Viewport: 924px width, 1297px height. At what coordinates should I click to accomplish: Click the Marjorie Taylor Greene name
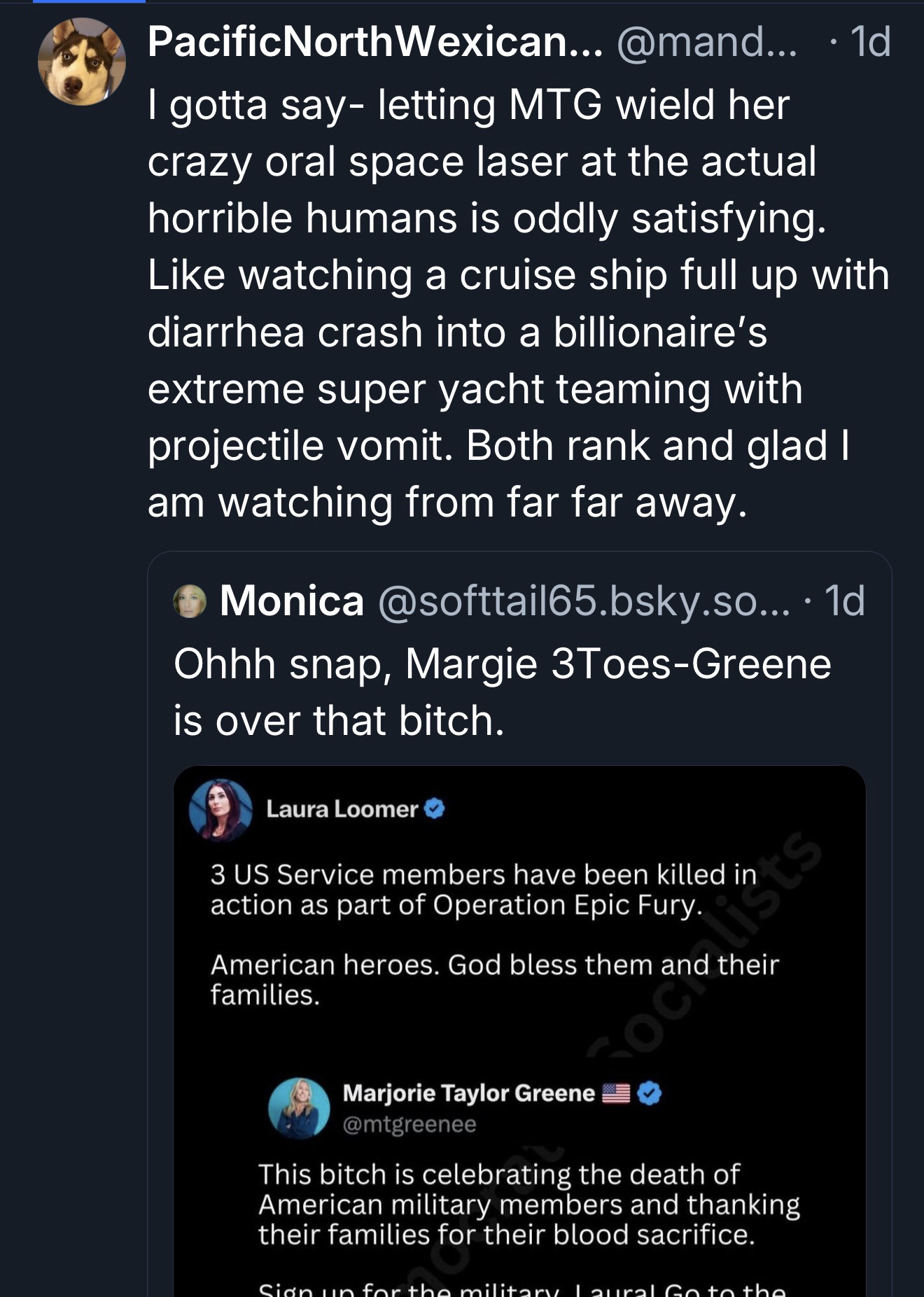(468, 1093)
